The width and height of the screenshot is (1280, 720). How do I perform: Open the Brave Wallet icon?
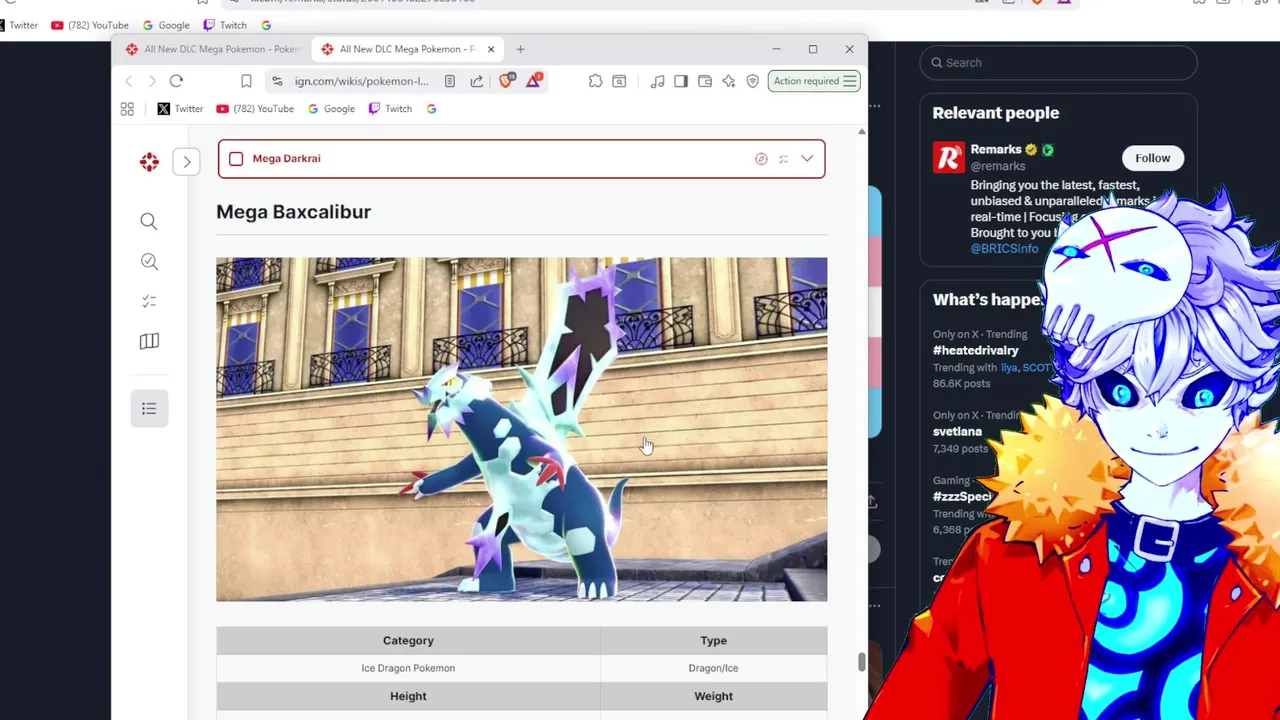point(705,81)
